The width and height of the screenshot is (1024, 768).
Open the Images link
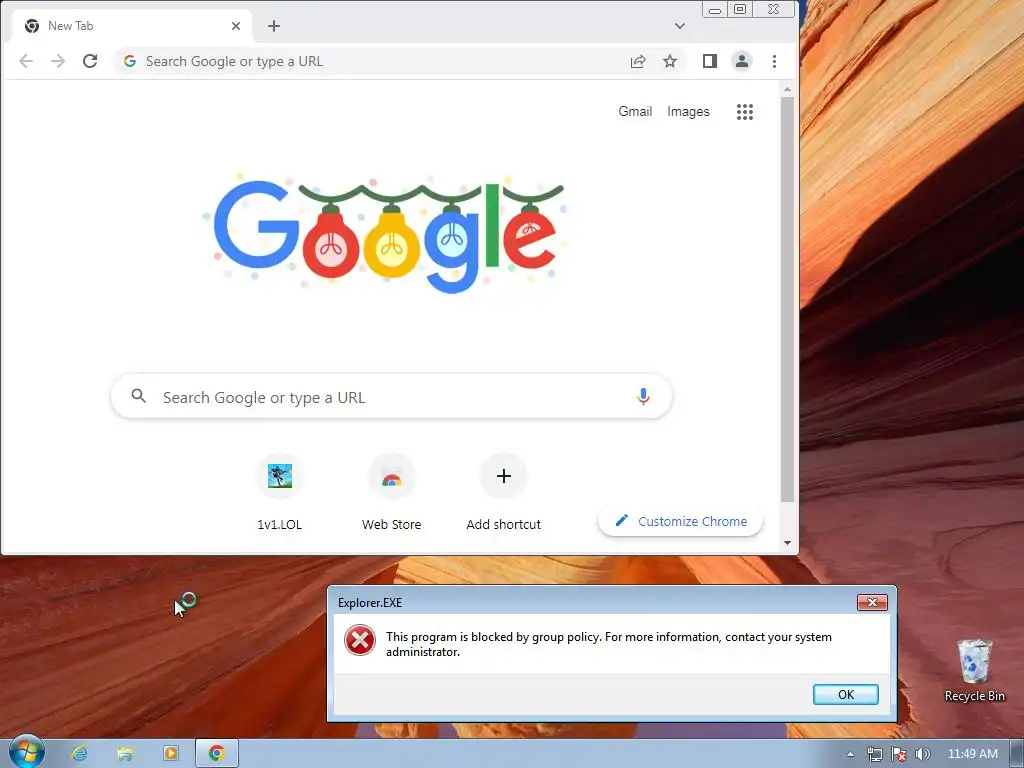click(688, 112)
